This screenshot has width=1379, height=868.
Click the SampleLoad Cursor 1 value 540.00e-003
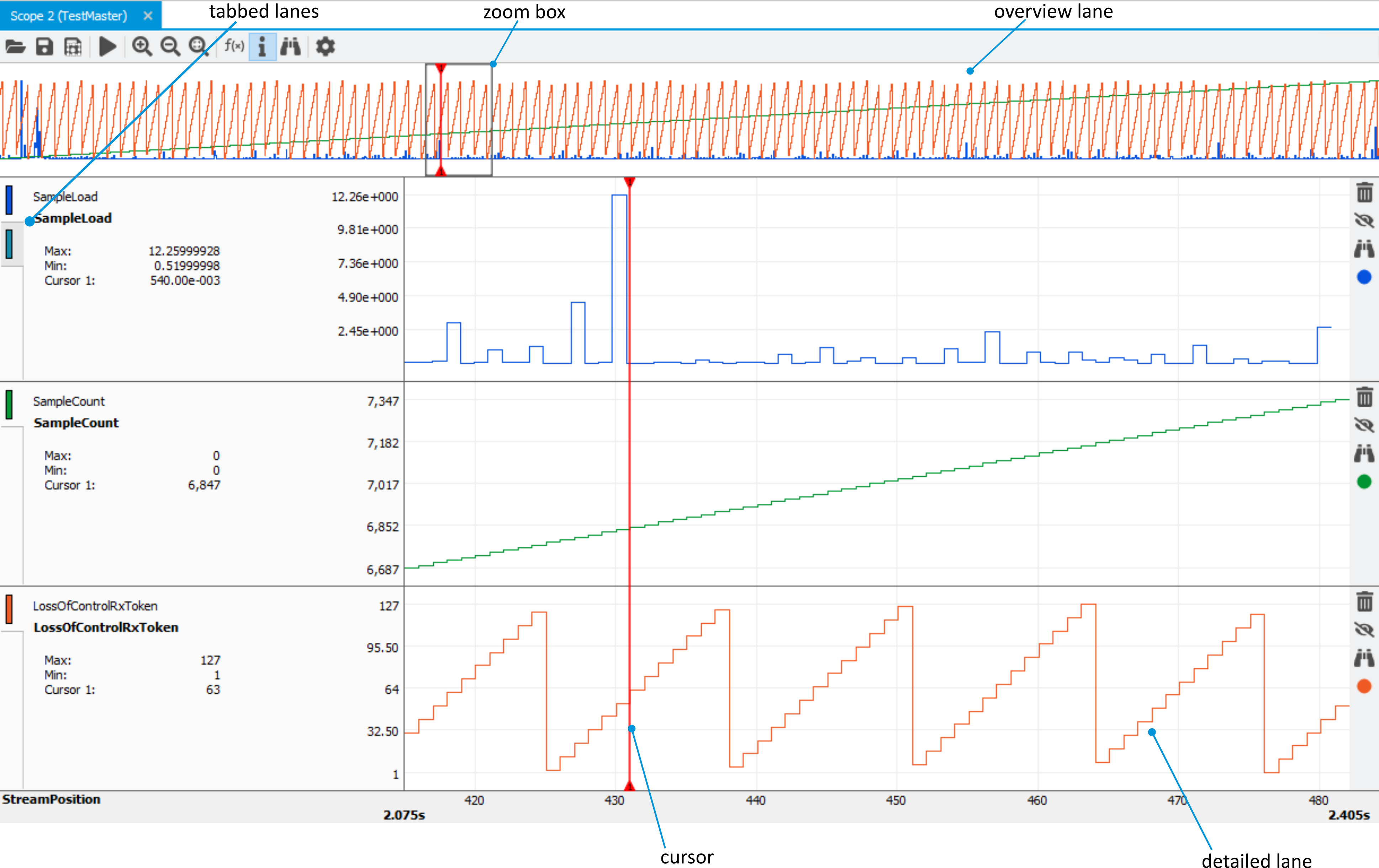tap(185, 281)
